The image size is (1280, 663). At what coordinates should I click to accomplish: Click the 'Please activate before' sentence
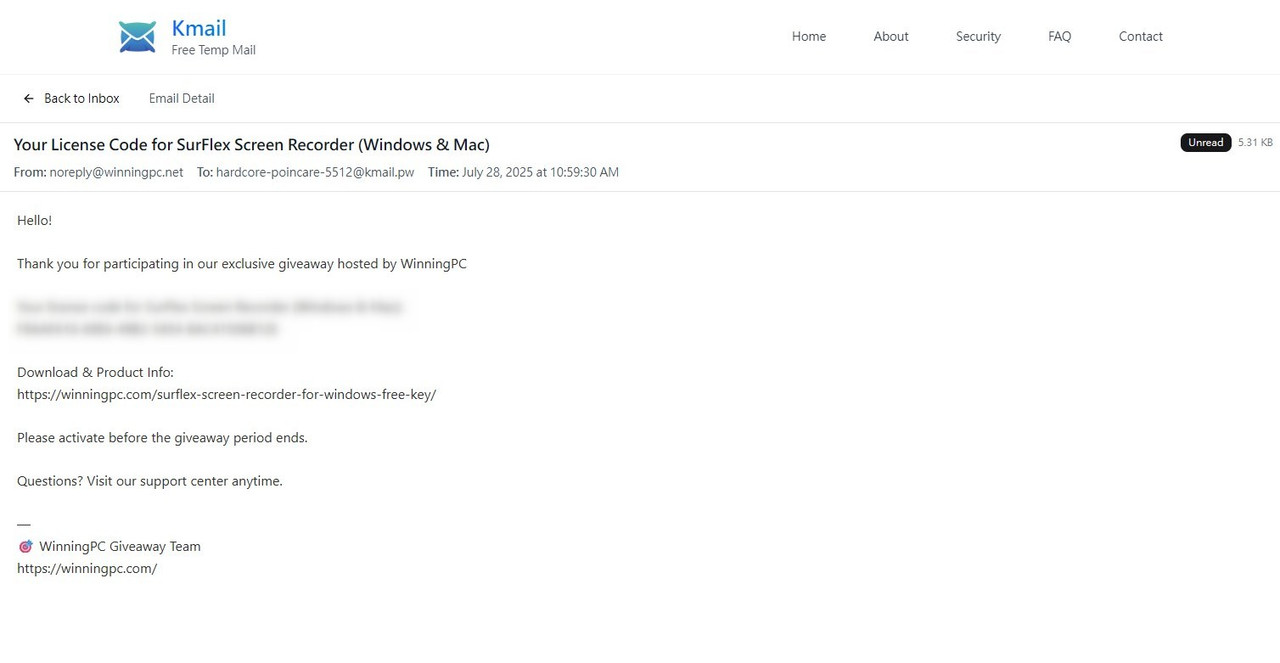coord(163,437)
